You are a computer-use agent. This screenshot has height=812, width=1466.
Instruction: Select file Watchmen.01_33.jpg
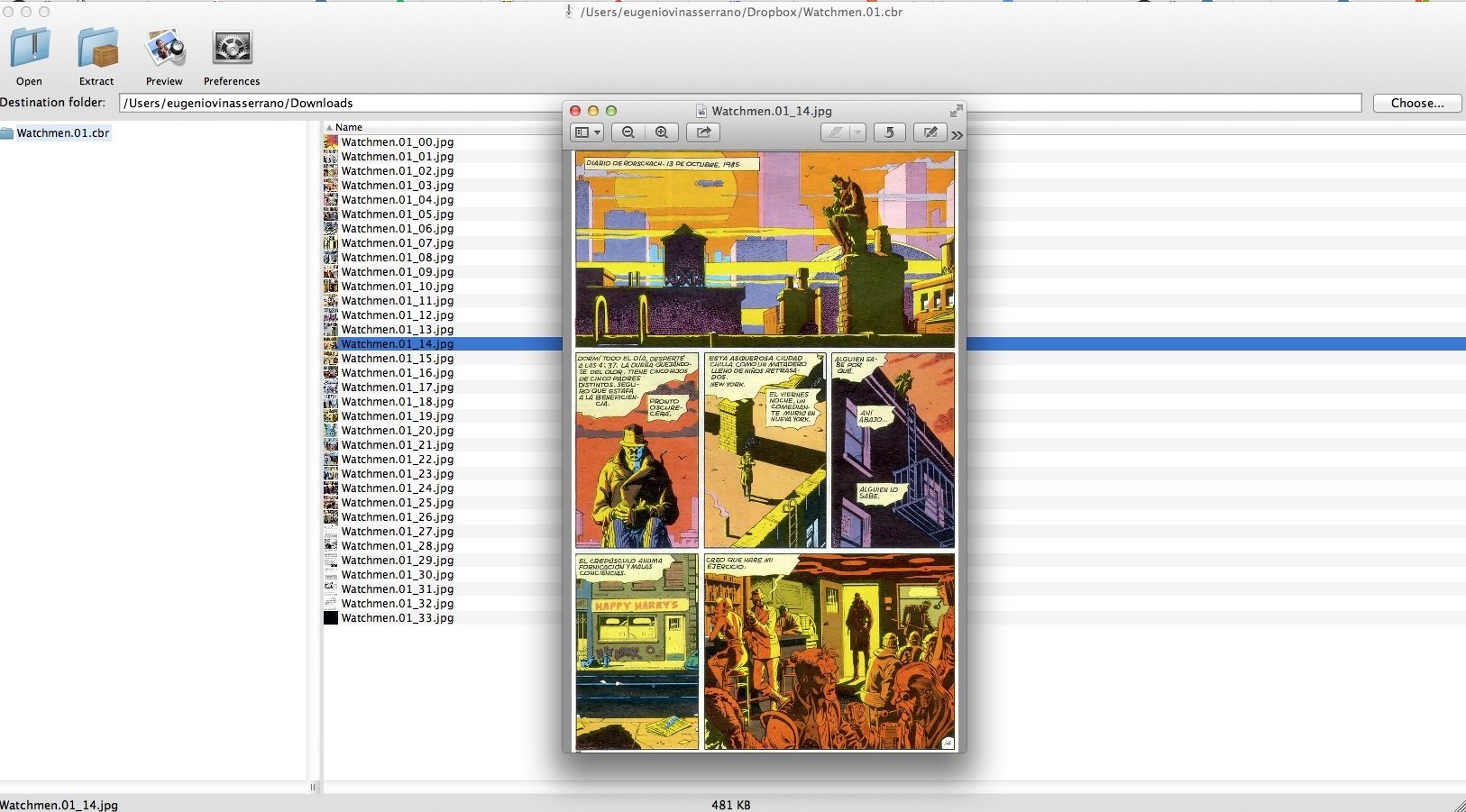398,617
